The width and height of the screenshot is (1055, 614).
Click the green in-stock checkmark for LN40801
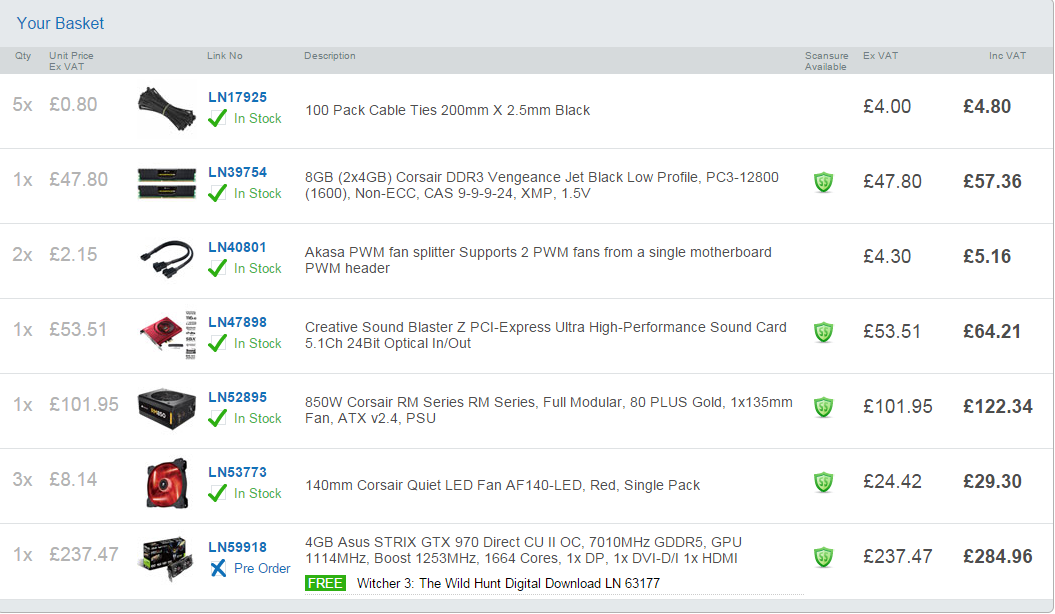point(217,268)
